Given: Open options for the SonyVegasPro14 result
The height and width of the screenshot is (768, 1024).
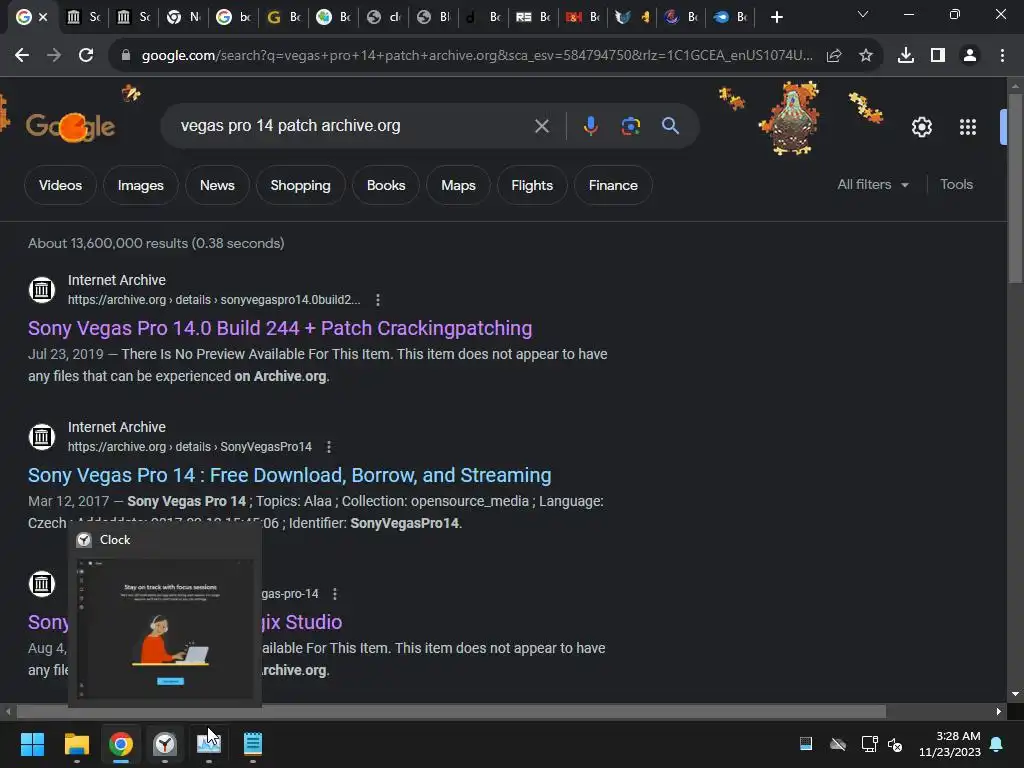Looking at the screenshot, I should point(328,447).
